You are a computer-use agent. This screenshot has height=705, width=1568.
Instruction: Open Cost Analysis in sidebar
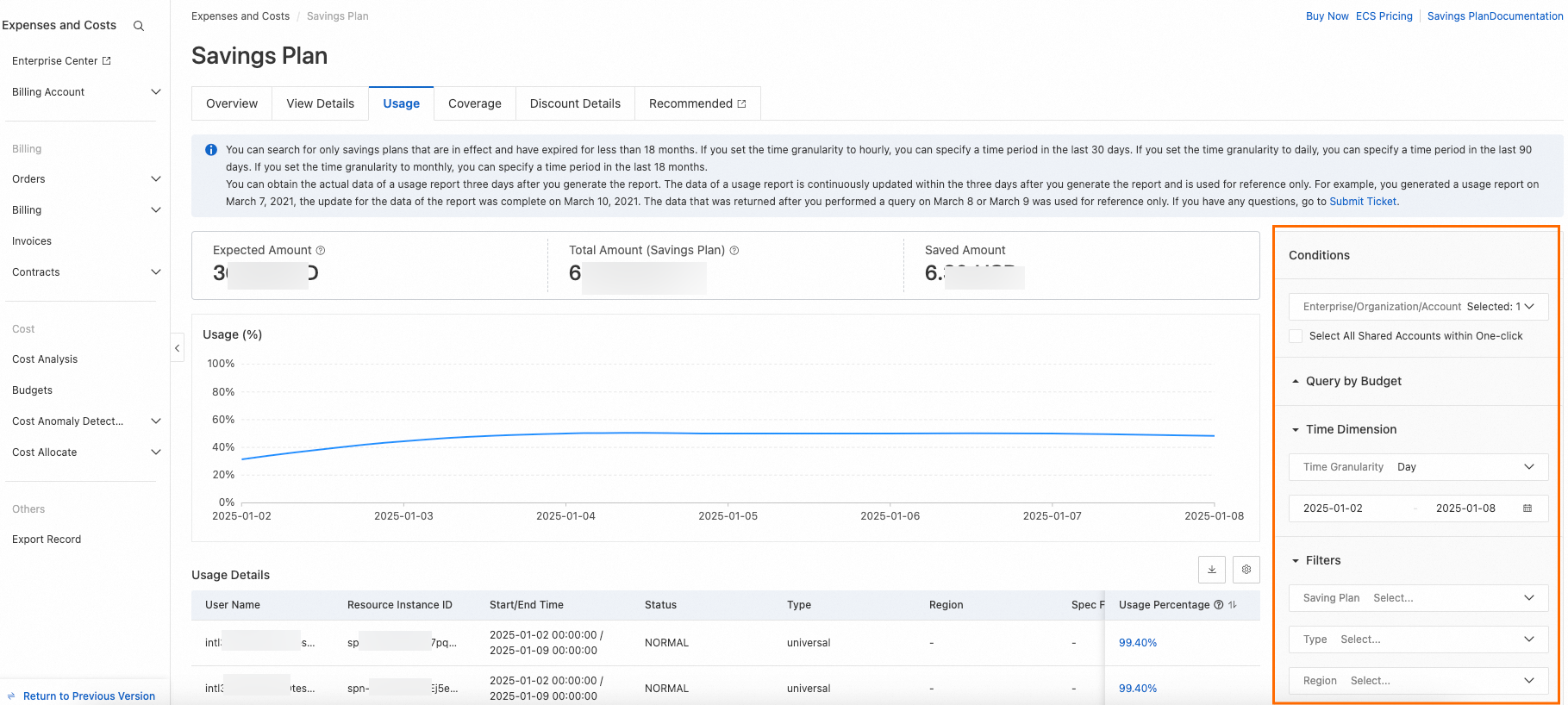pos(45,359)
